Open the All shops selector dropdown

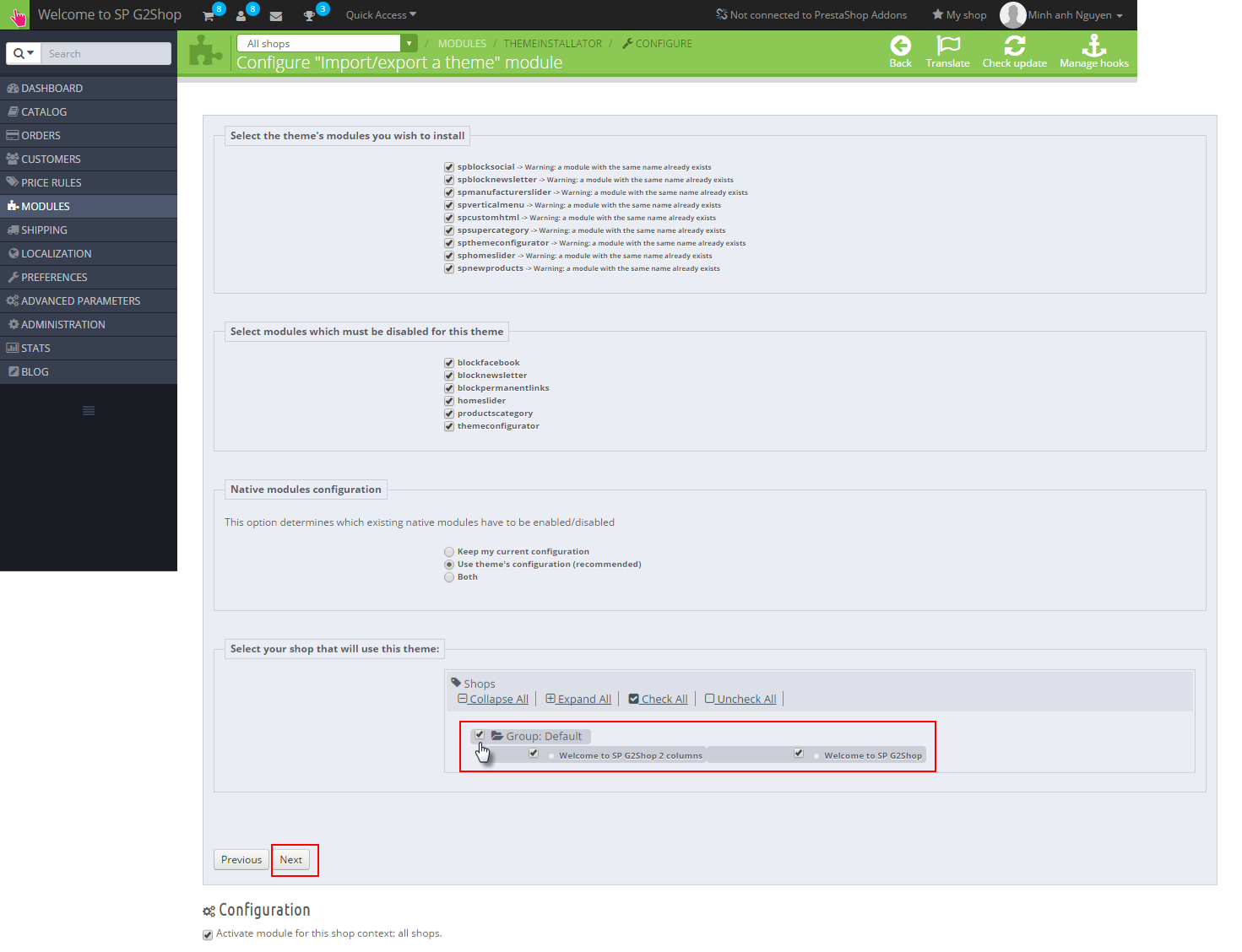[328, 43]
